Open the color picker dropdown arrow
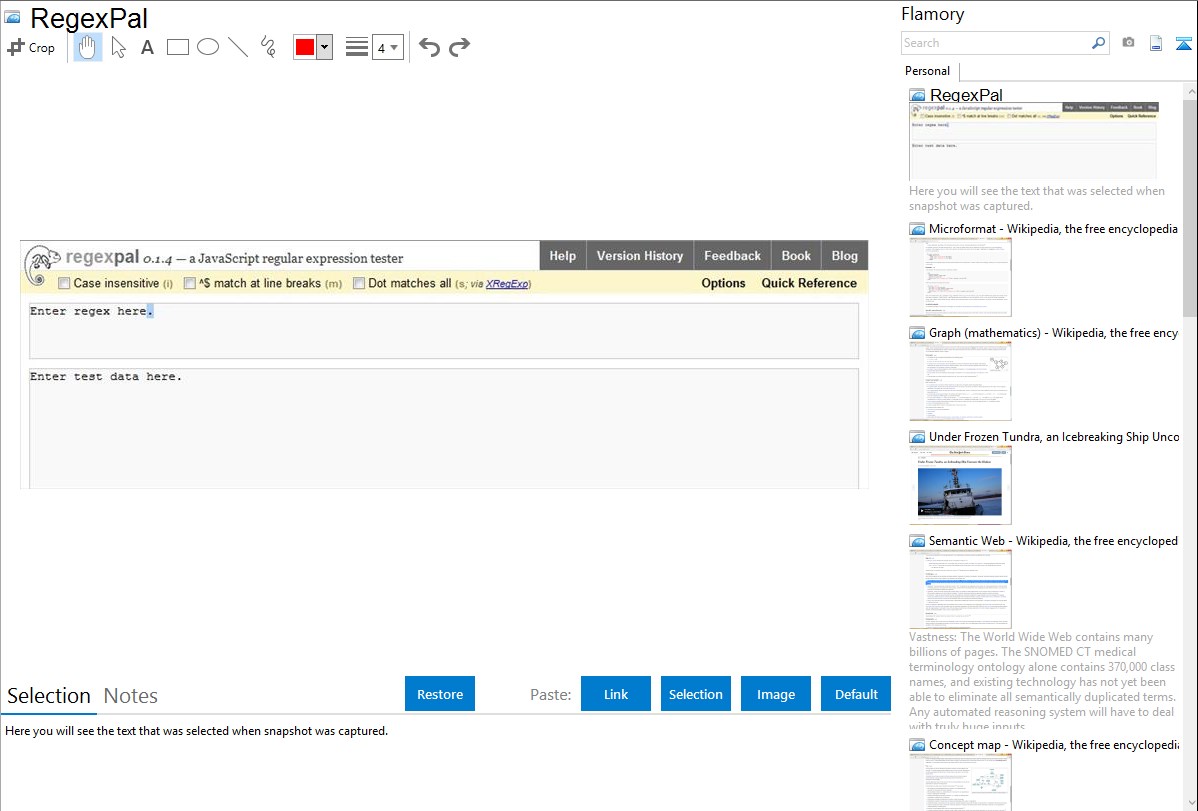 (x=324, y=47)
